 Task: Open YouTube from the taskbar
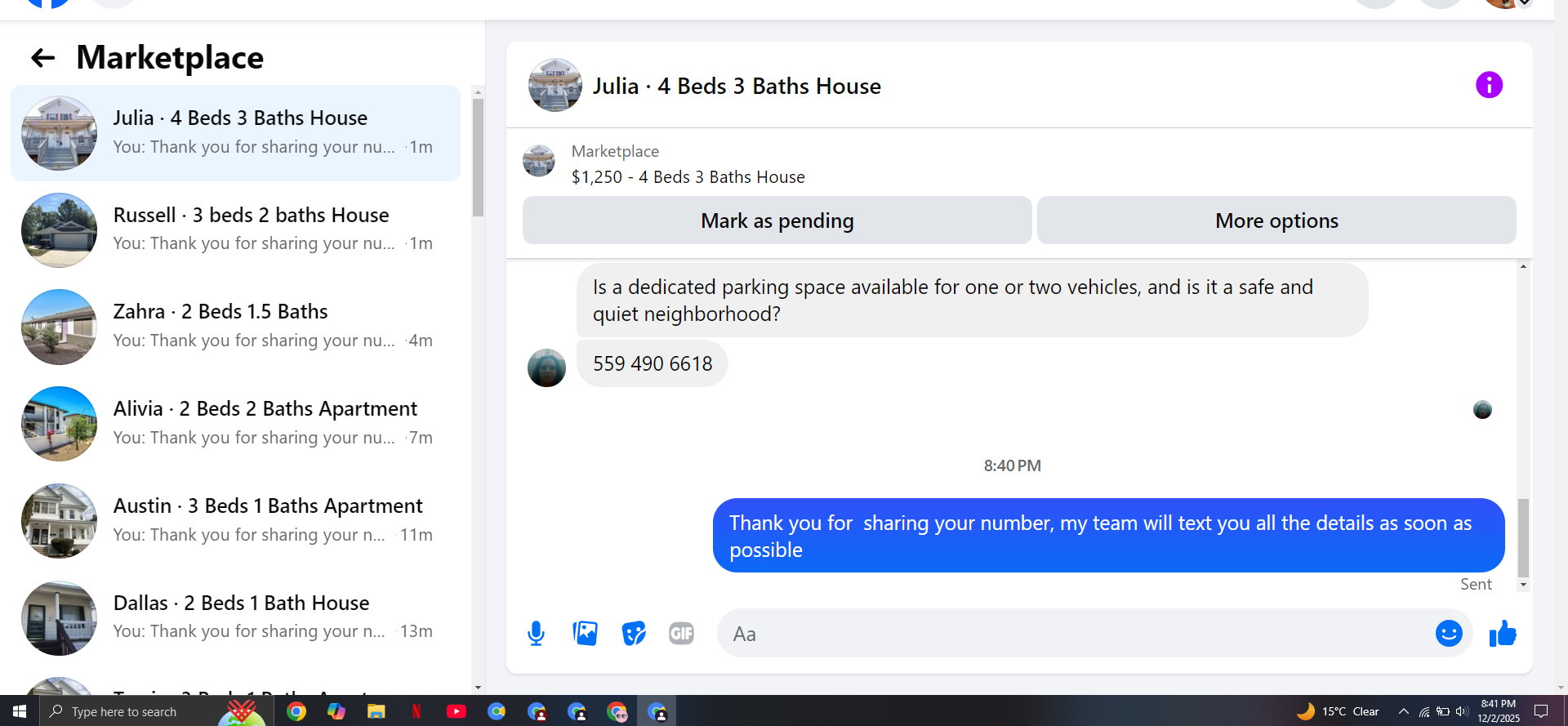tap(457, 711)
